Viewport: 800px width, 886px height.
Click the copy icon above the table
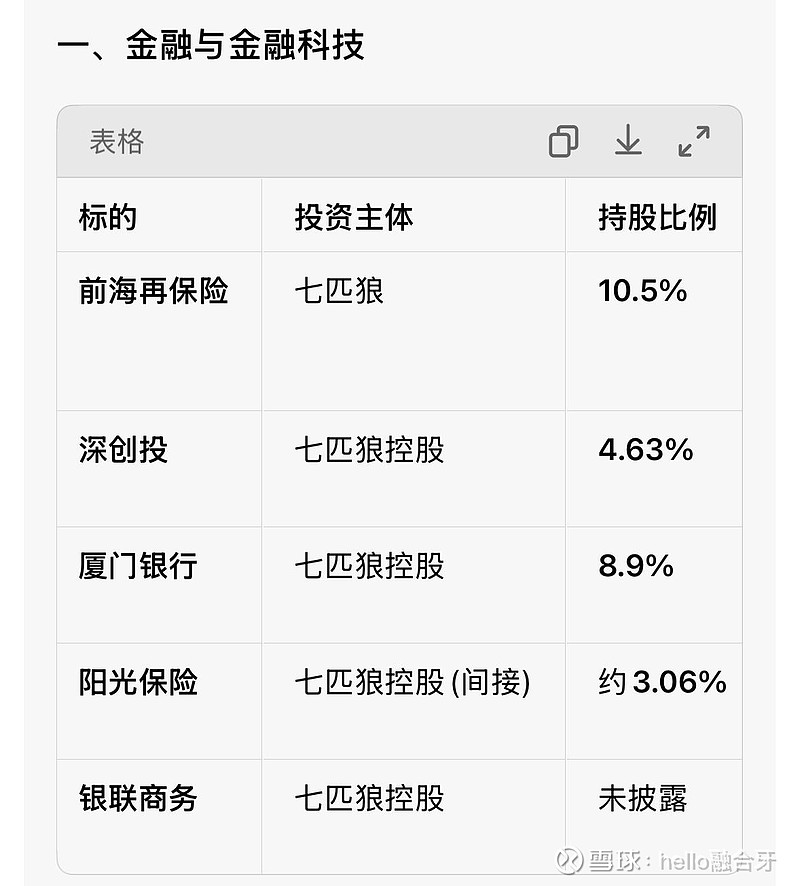pyautogui.click(x=565, y=141)
